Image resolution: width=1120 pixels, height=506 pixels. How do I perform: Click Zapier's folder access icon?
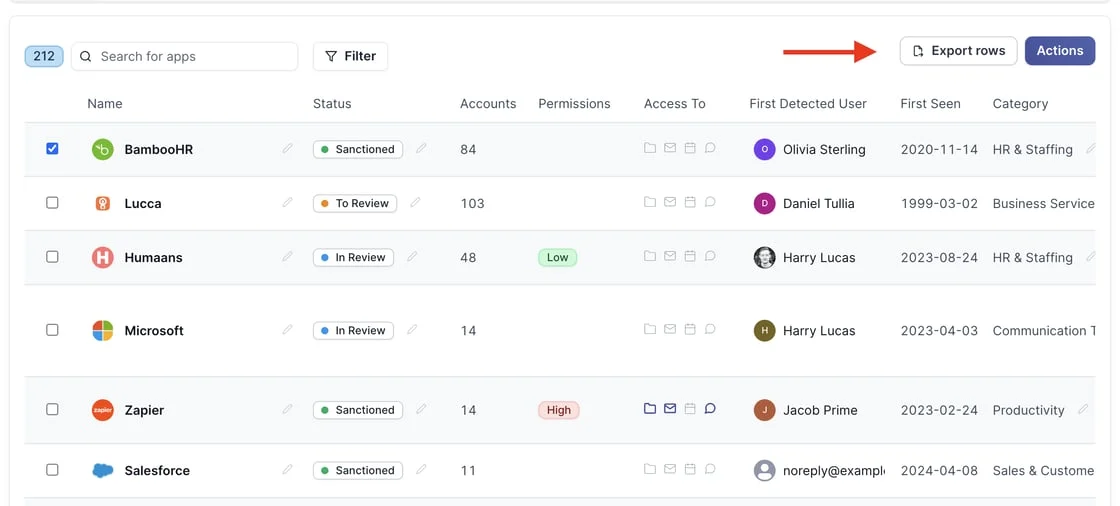(x=650, y=409)
